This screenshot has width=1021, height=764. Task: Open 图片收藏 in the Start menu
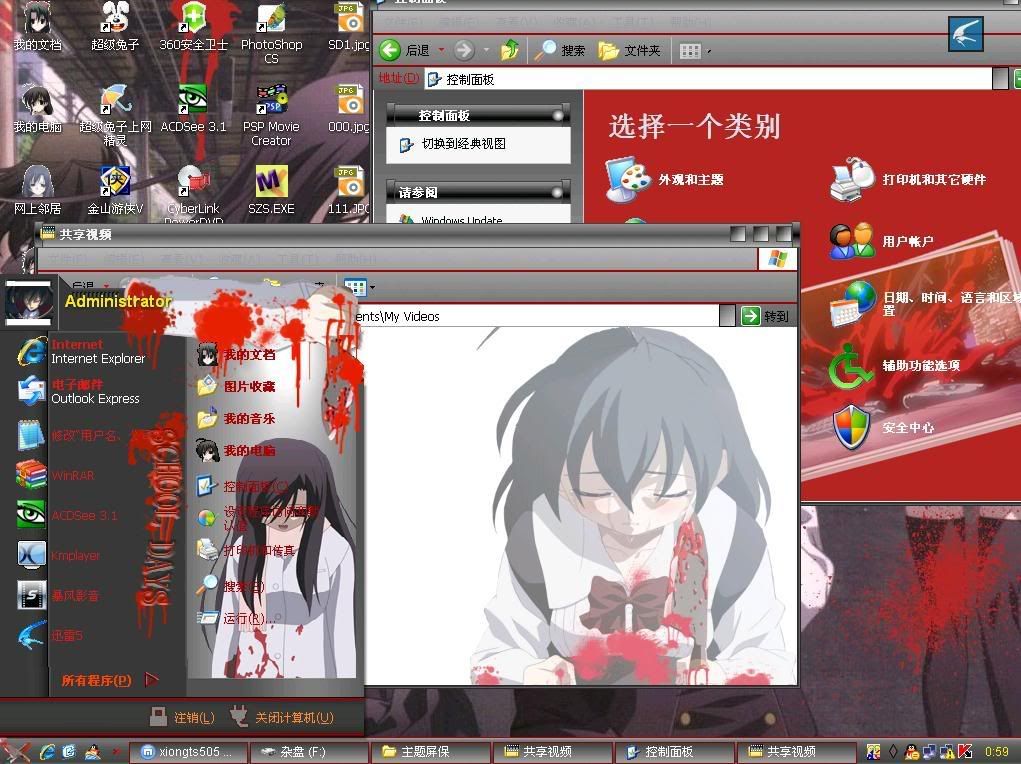click(x=236, y=386)
